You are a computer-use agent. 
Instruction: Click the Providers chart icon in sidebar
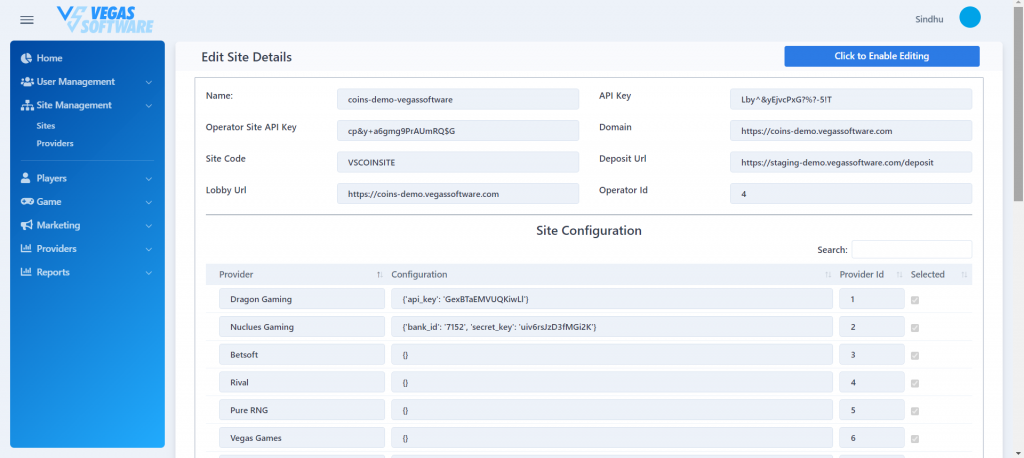[x=26, y=249]
